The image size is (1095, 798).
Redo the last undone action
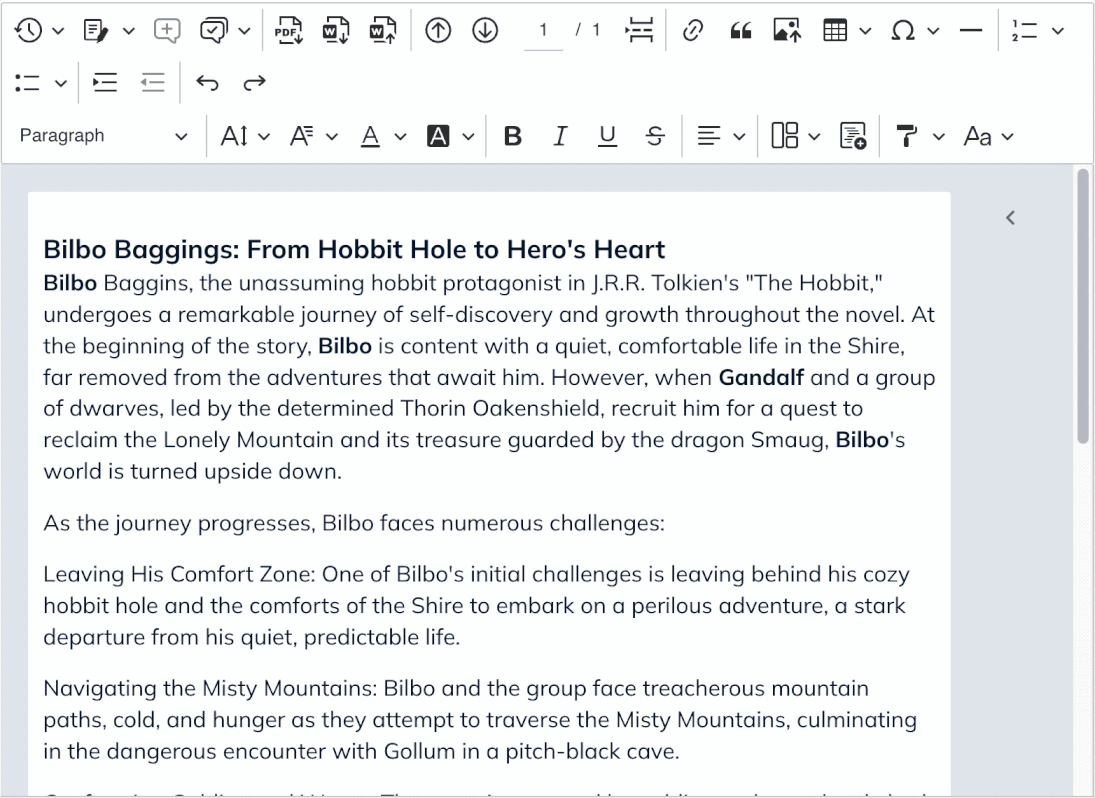pos(255,83)
